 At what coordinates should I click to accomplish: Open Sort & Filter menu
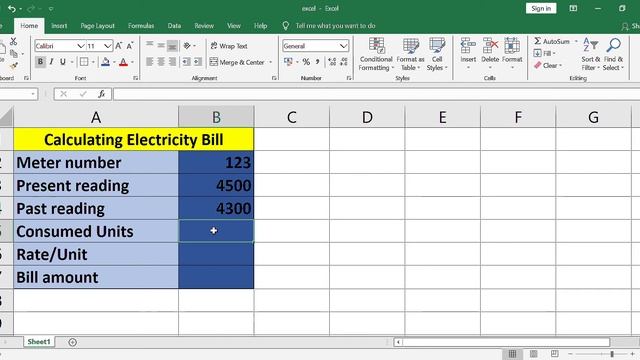(591, 54)
